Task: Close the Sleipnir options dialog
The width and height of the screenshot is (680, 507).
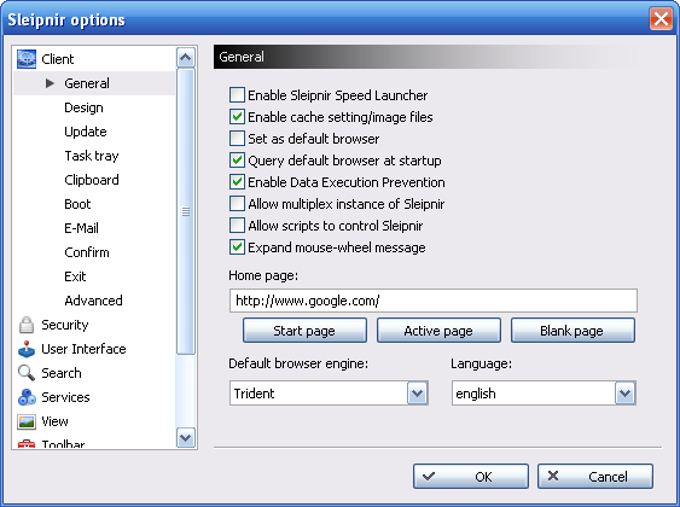Action: click(x=661, y=19)
